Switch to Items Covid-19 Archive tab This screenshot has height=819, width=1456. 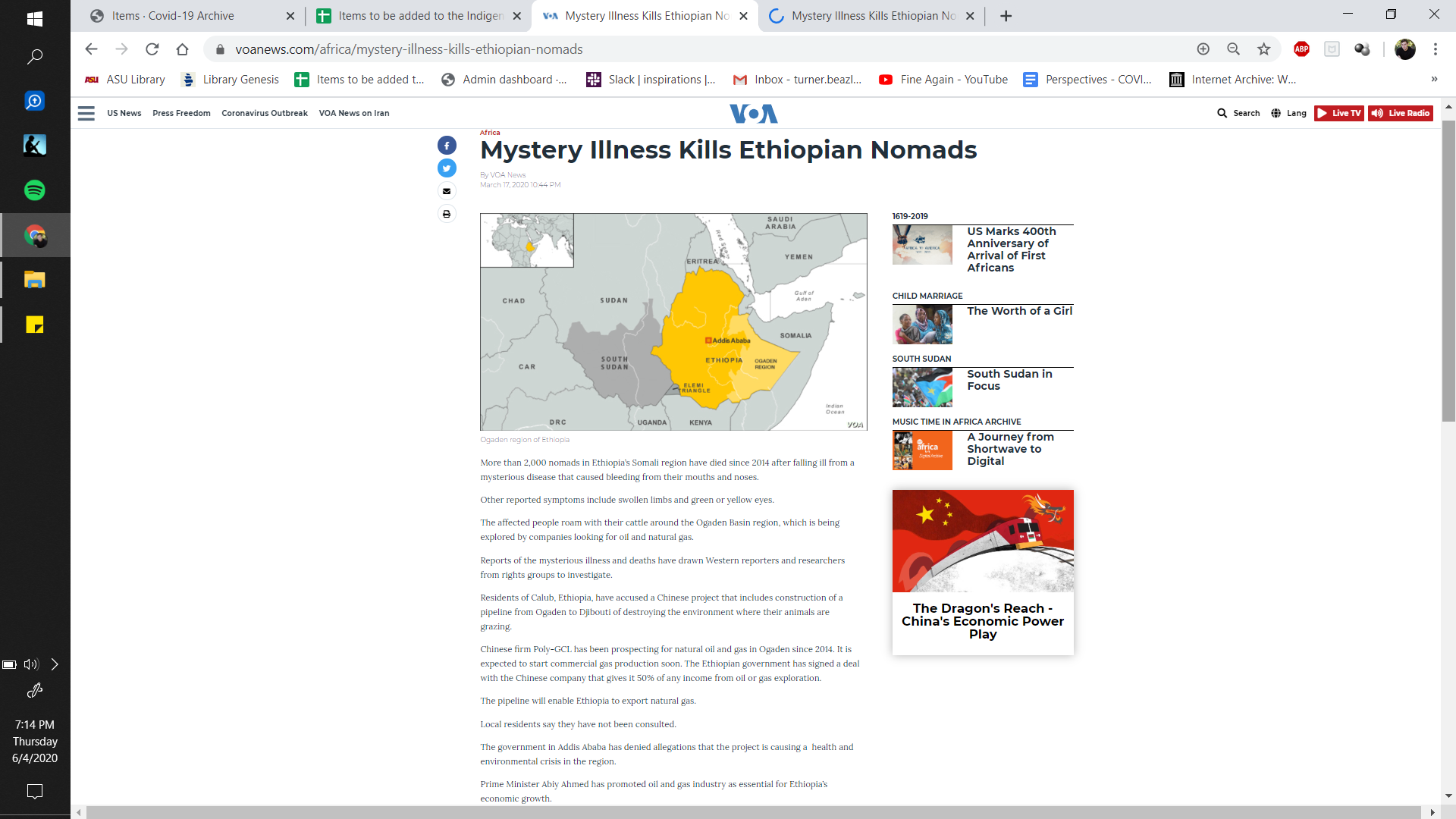coord(173,16)
